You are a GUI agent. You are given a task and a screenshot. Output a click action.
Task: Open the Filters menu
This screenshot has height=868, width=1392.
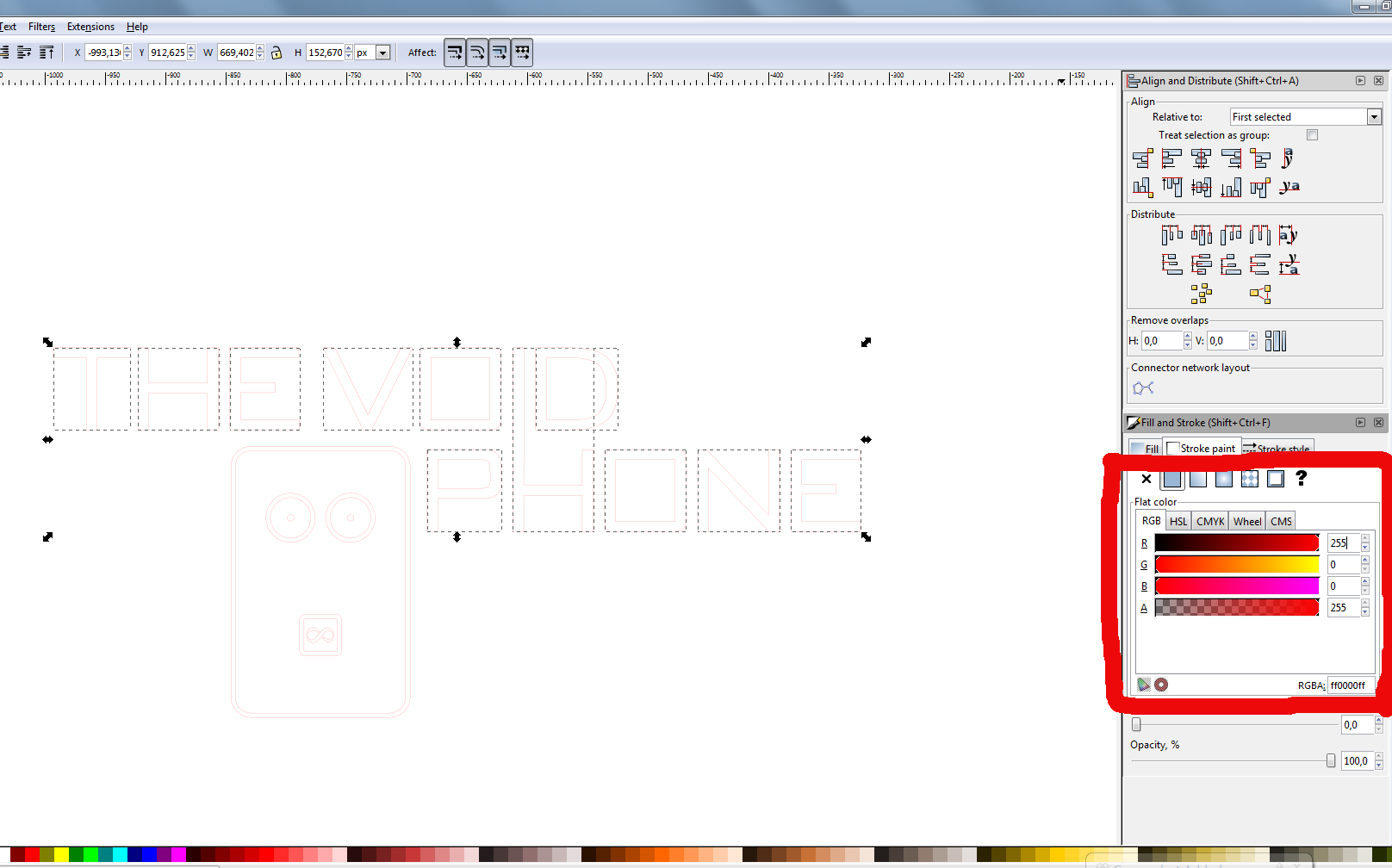(x=41, y=27)
